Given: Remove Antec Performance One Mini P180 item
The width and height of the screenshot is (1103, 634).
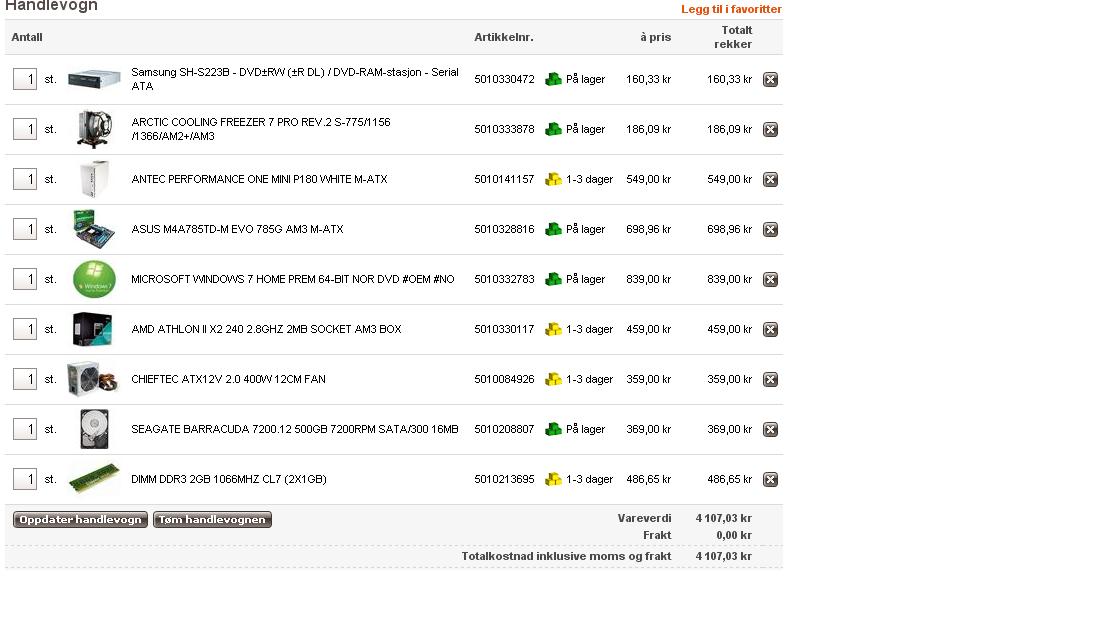Looking at the screenshot, I should (x=770, y=179).
